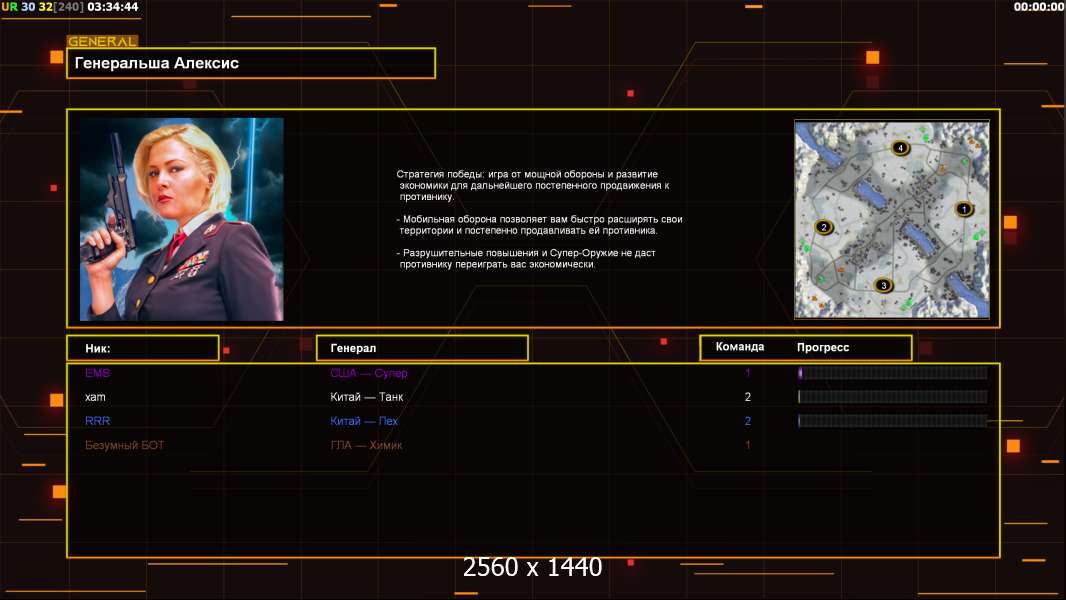
Task: Click США — Супер general entry
Action: pyautogui.click(x=368, y=373)
